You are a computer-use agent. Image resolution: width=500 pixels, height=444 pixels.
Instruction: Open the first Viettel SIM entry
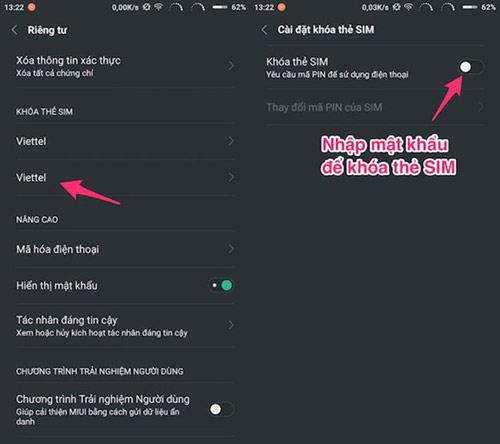(x=125, y=141)
